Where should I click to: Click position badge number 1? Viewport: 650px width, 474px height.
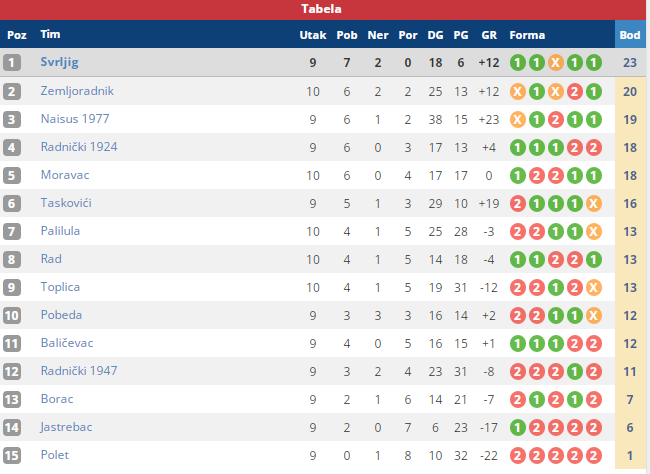[x=12, y=63]
